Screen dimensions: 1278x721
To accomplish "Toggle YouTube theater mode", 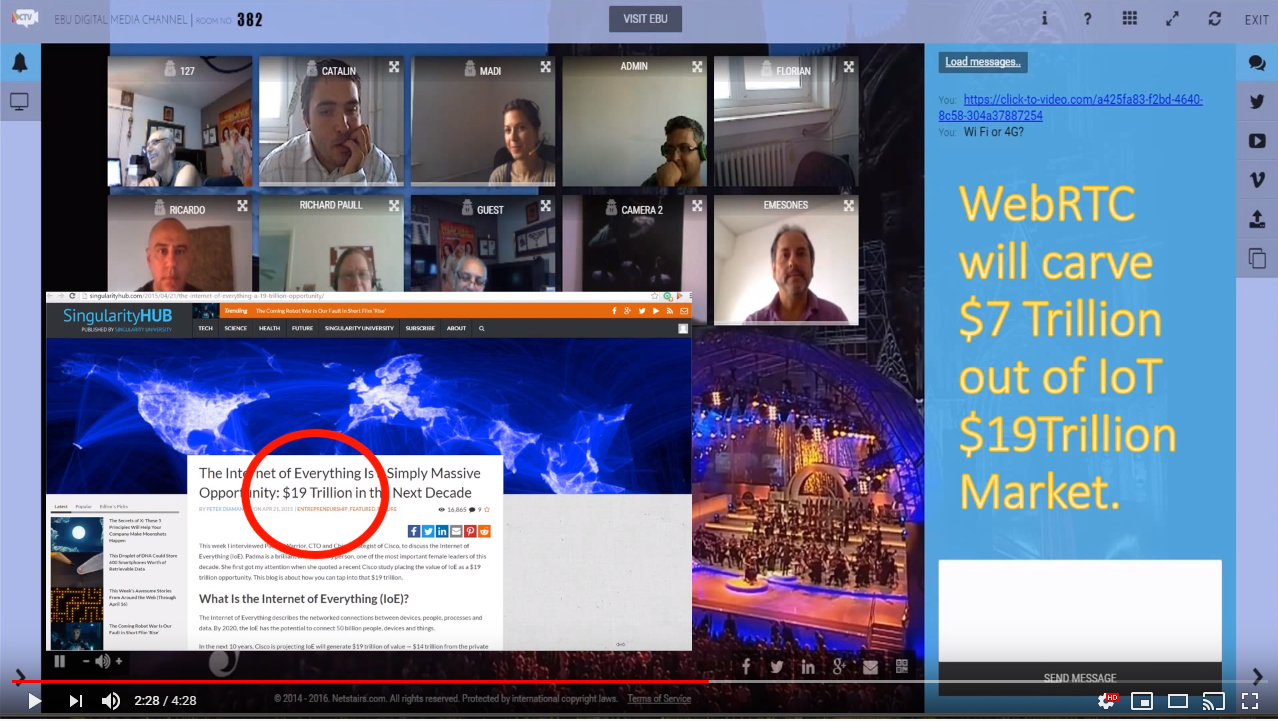I will coord(1178,701).
